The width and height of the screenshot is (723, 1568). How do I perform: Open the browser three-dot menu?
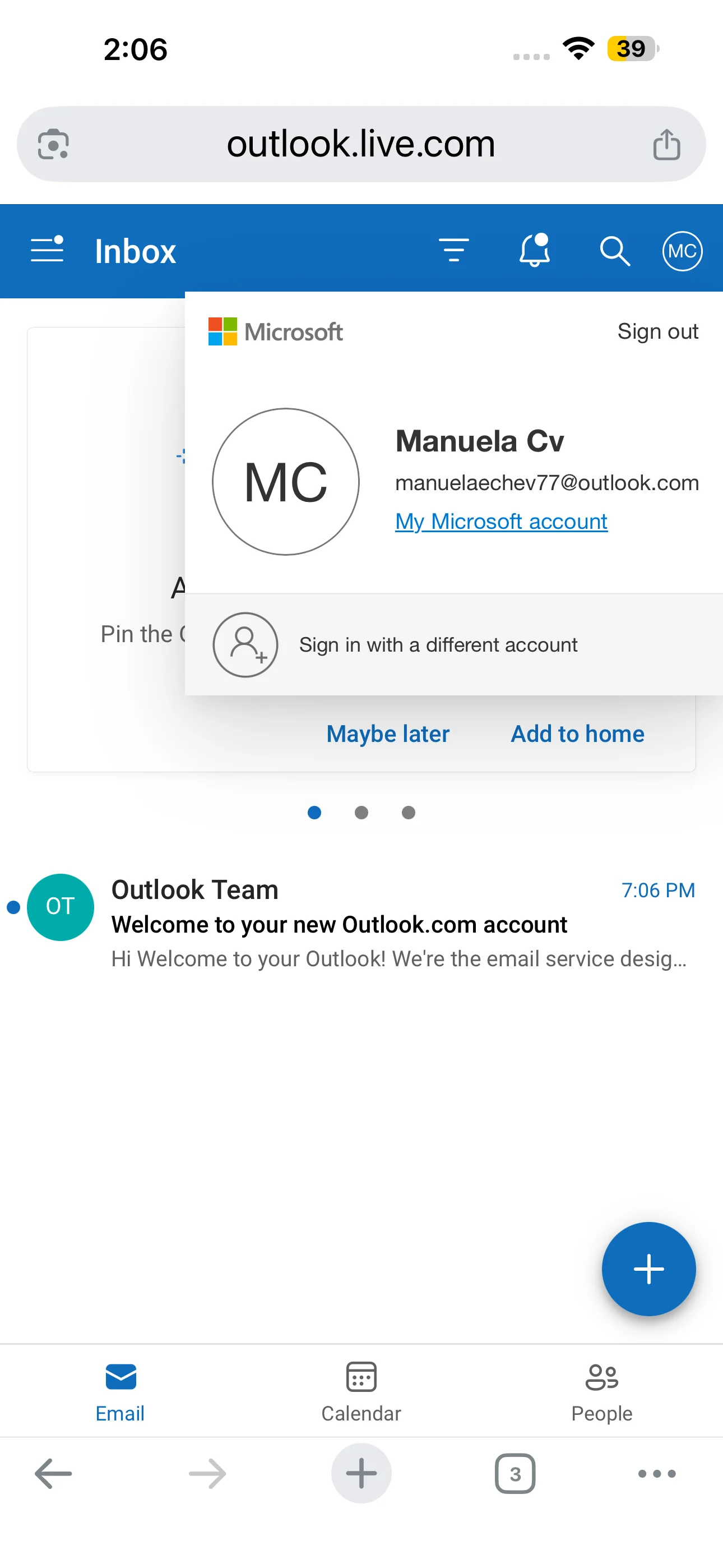pyautogui.click(x=657, y=1474)
